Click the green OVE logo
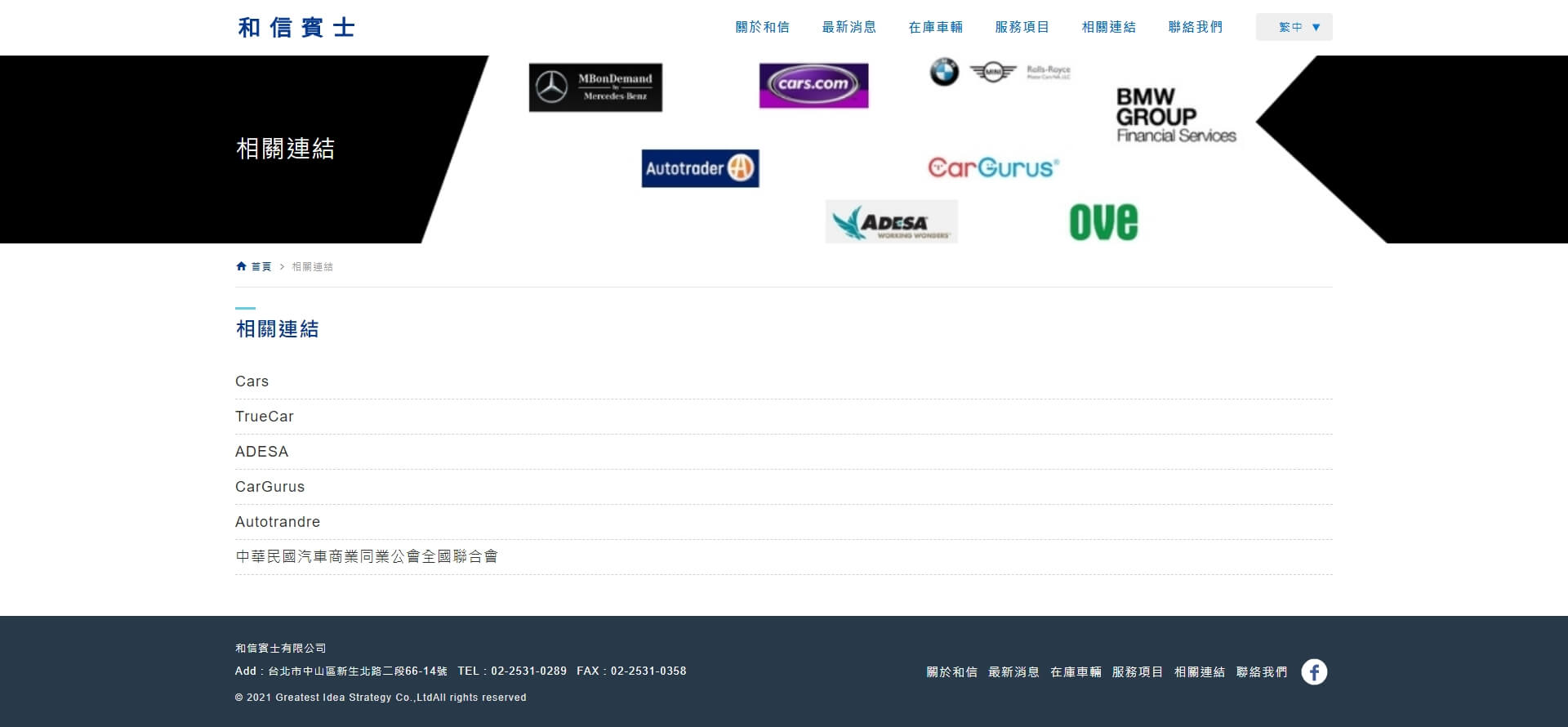 pos(1103,221)
